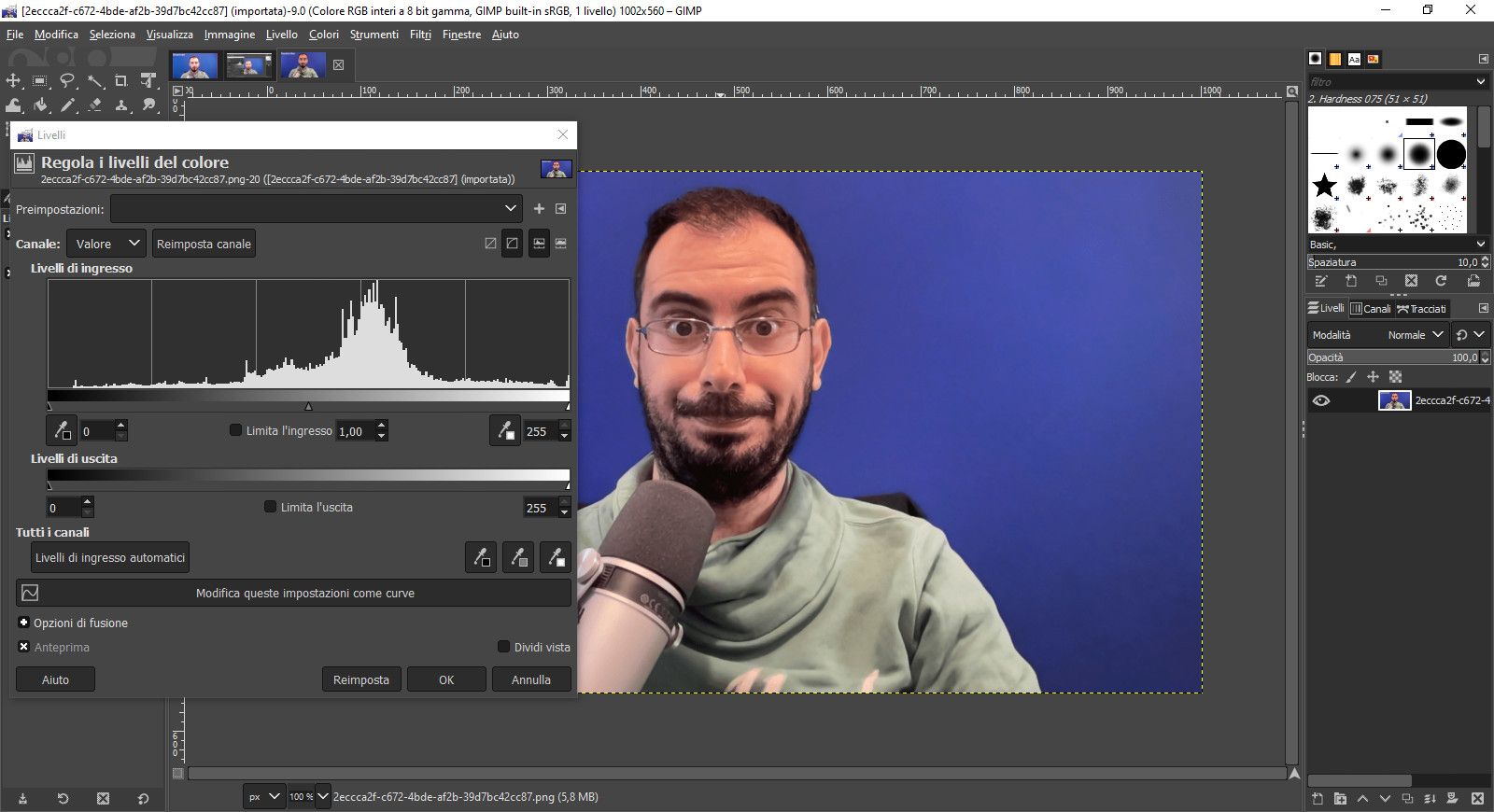Select the Warp Transform tool
This screenshot has width=1494, height=812.
13,105
